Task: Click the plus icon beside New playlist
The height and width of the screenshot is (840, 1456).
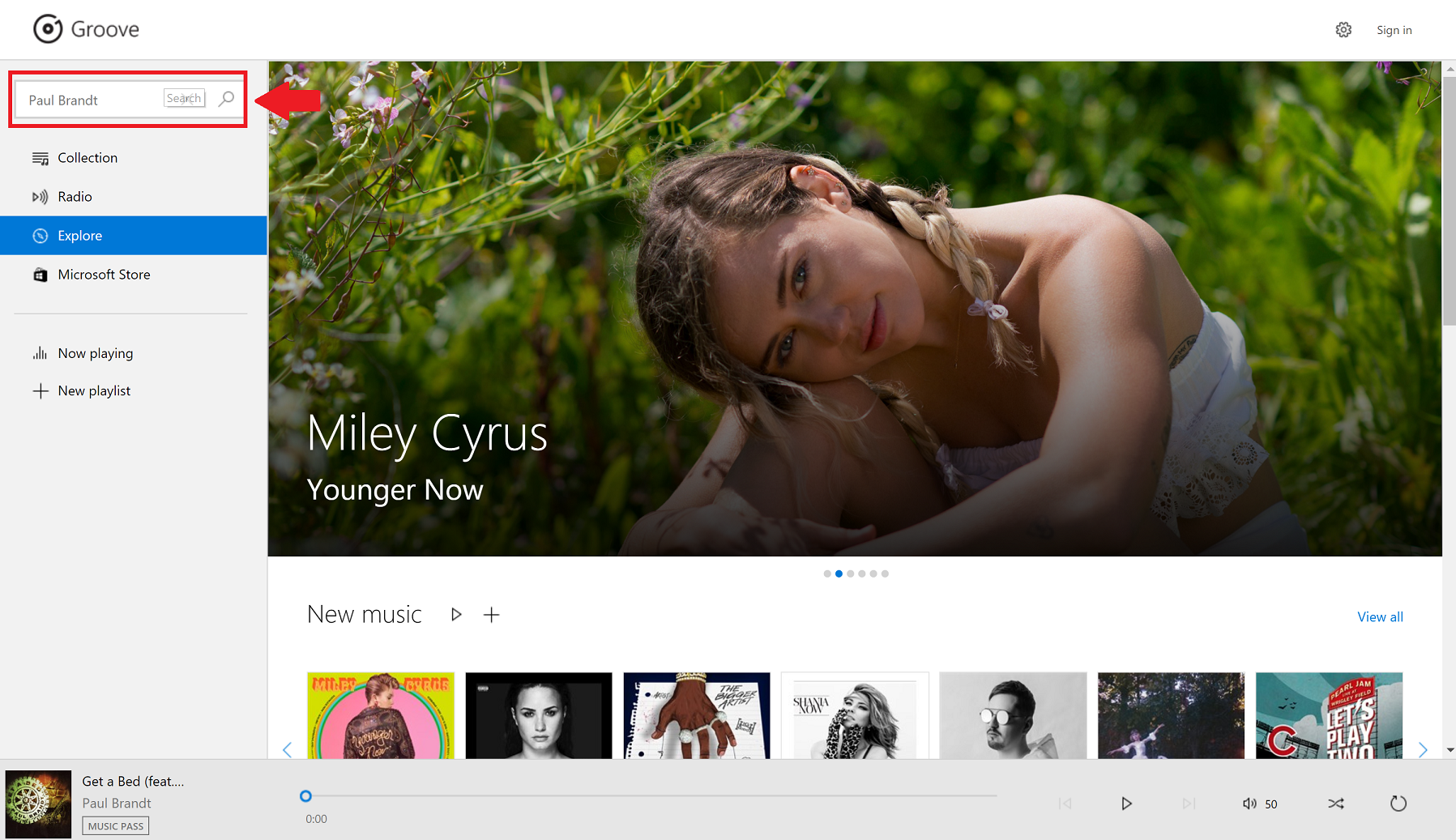Action: 41,390
